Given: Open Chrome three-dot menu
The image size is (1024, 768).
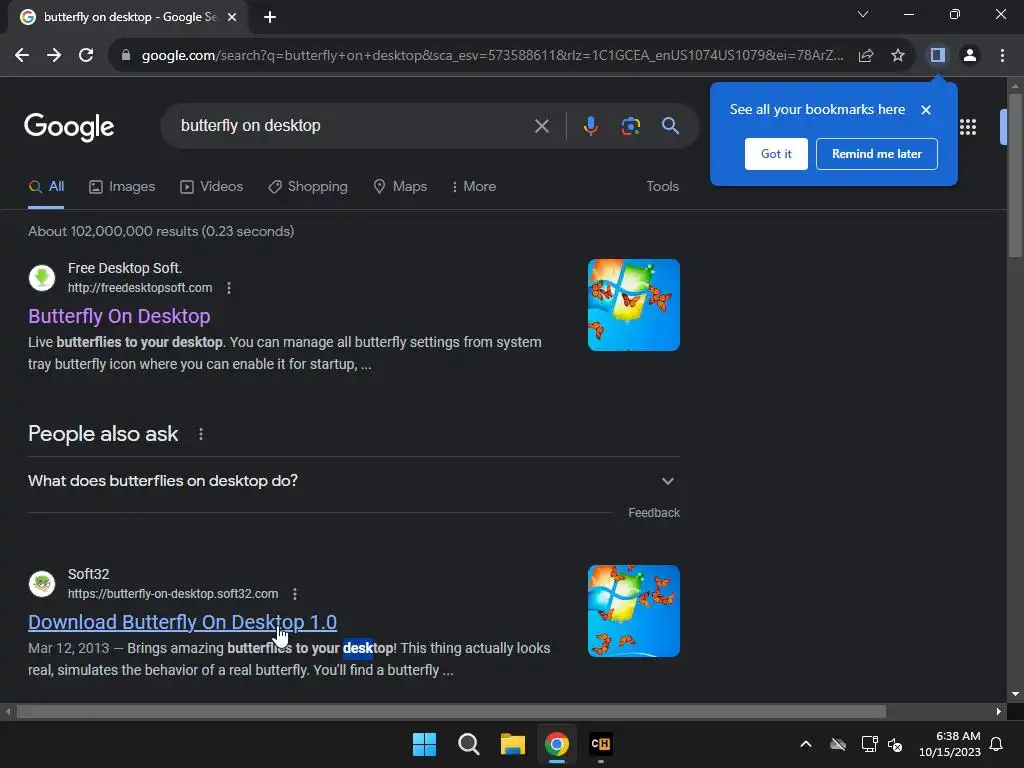Looking at the screenshot, I should pyautogui.click(x=1002, y=56).
